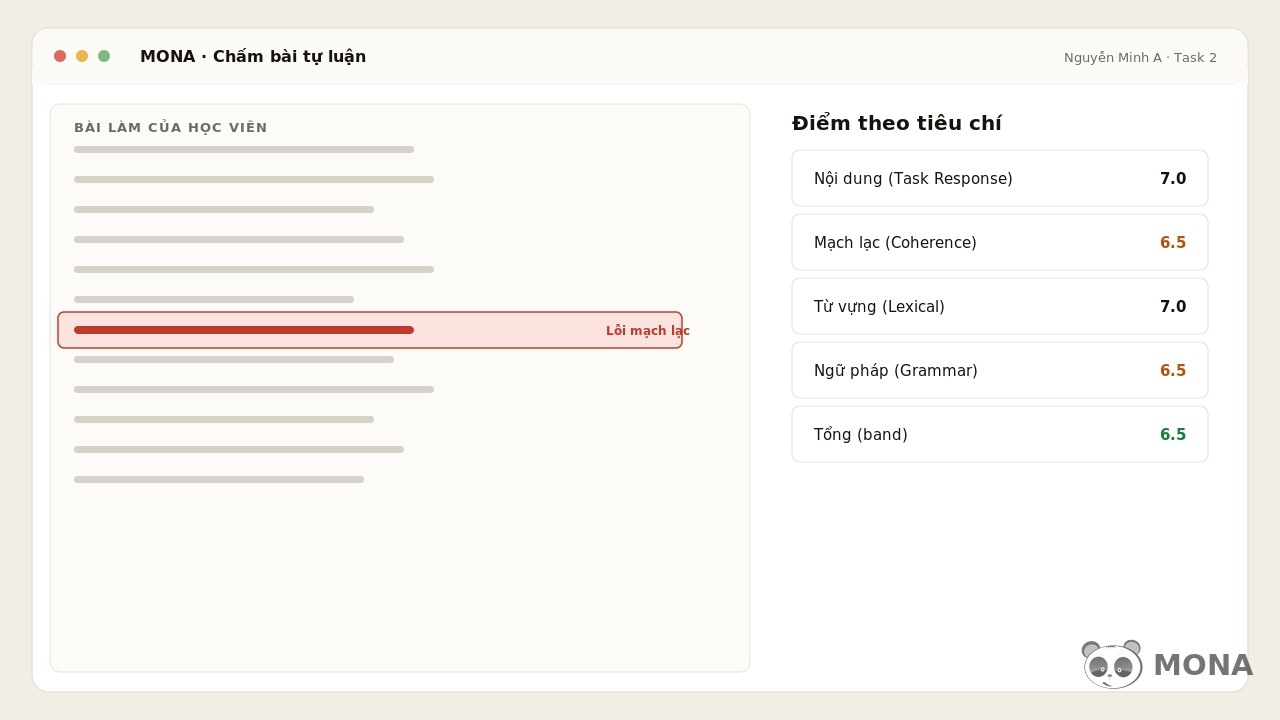This screenshot has width=1280, height=720.
Task: Click the green 6.5 total band score
Action: [x=1173, y=435]
